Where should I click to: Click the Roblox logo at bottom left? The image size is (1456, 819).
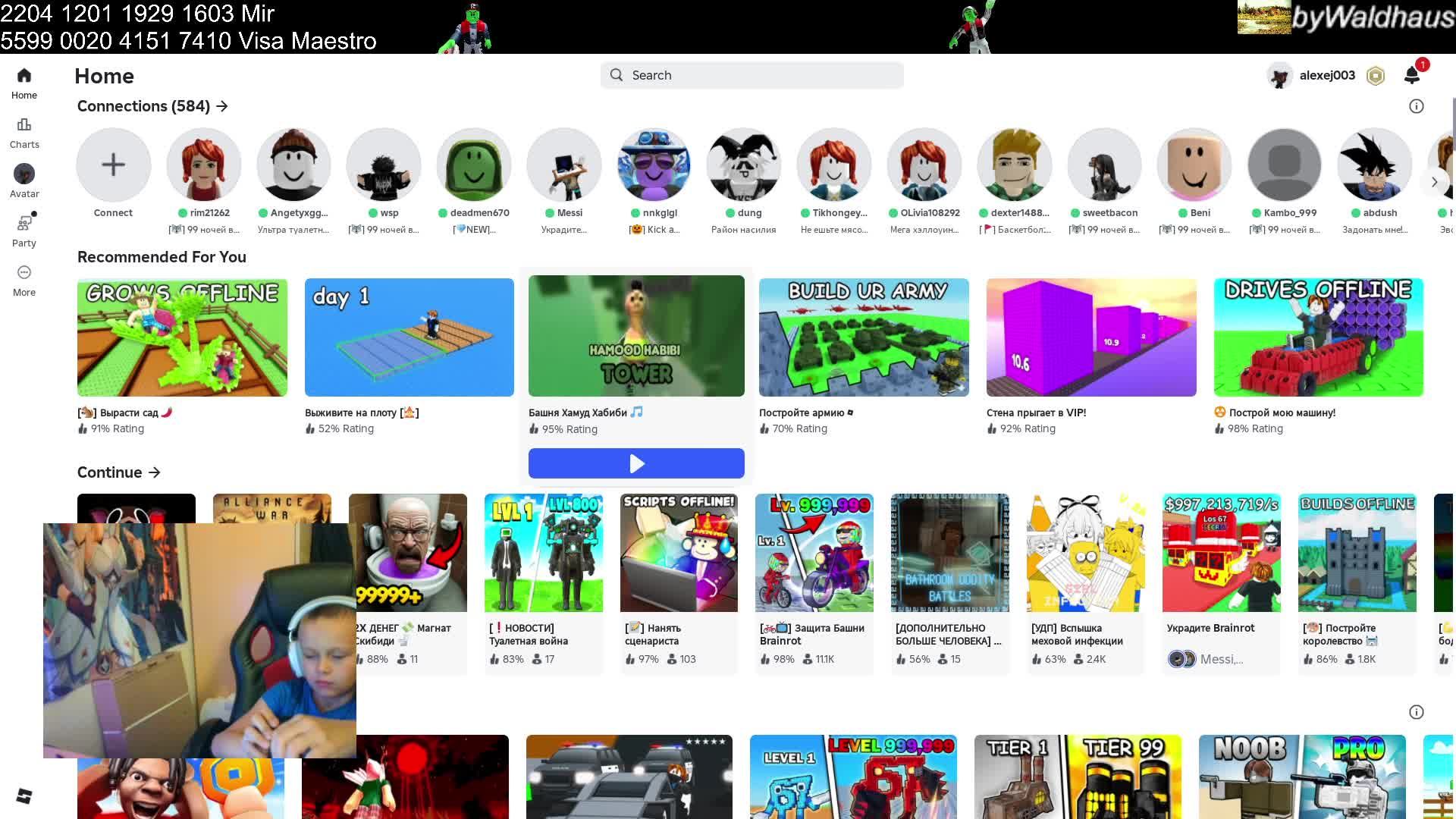pyautogui.click(x=24, y=795)
